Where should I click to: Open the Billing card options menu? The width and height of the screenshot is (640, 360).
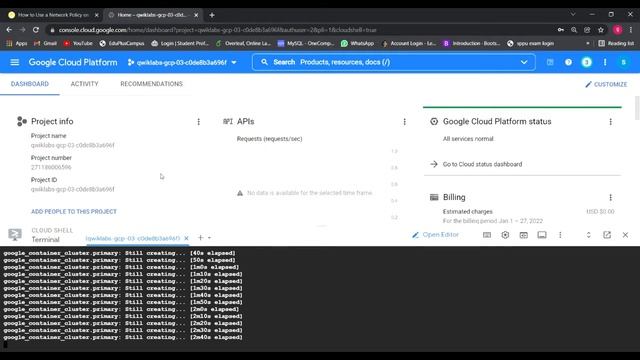(611, 198)
